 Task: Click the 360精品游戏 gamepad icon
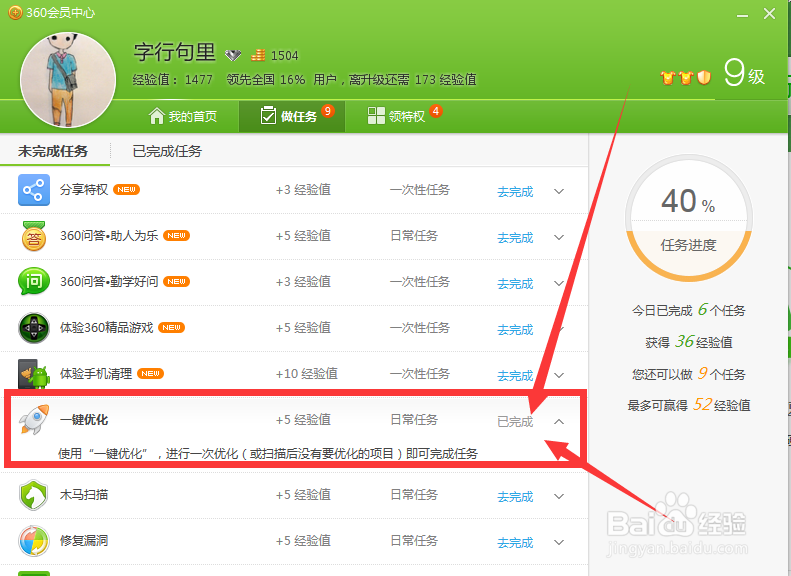click(34, 328)
